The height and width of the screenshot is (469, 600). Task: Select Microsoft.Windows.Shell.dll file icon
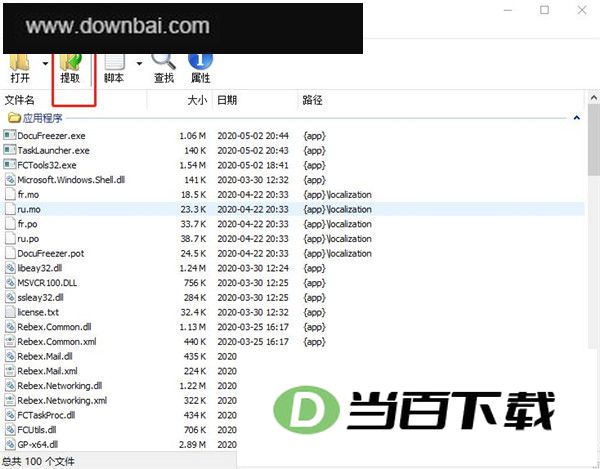[x=10, y=179]
